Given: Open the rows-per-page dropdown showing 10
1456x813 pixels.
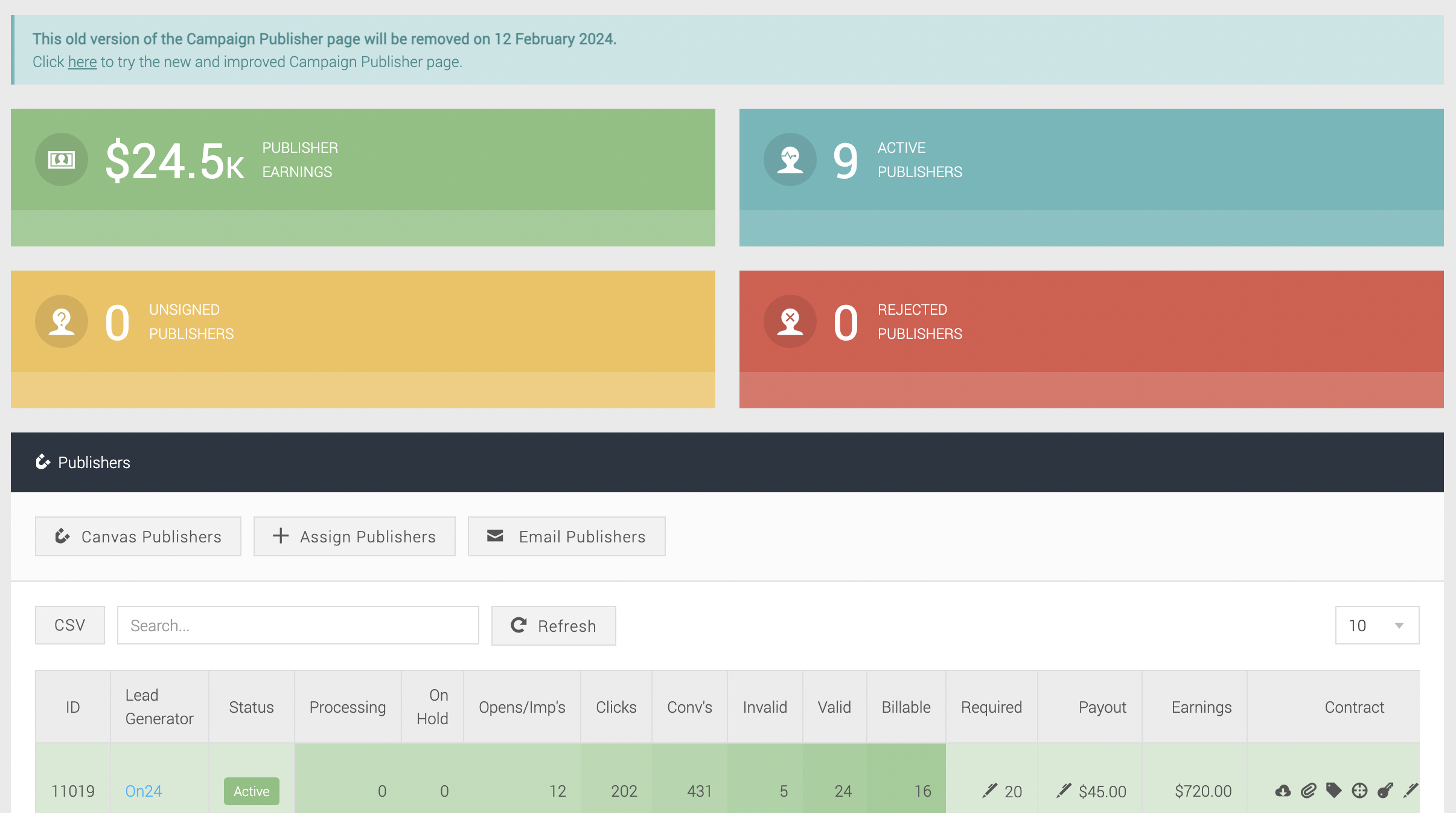Looking at the screenshot, I should pyautogui.click(x=1377, y=625).
